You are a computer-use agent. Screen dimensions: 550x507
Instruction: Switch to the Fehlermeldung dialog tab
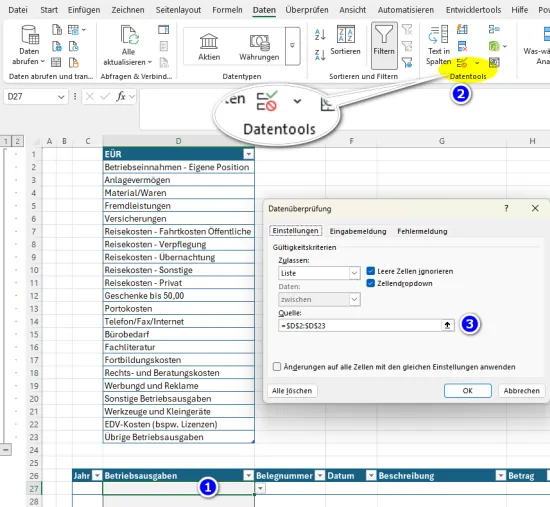click(422, 231)
